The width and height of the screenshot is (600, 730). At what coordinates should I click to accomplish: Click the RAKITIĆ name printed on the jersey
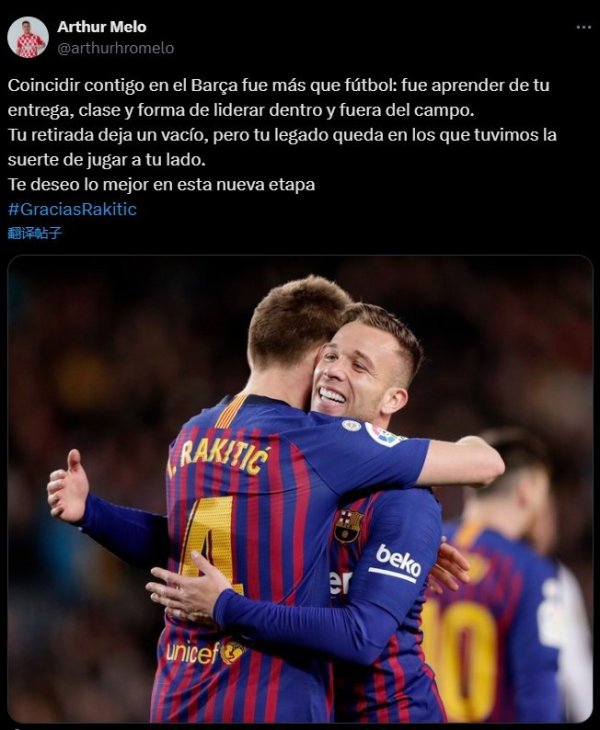click(x=219, y=457)
